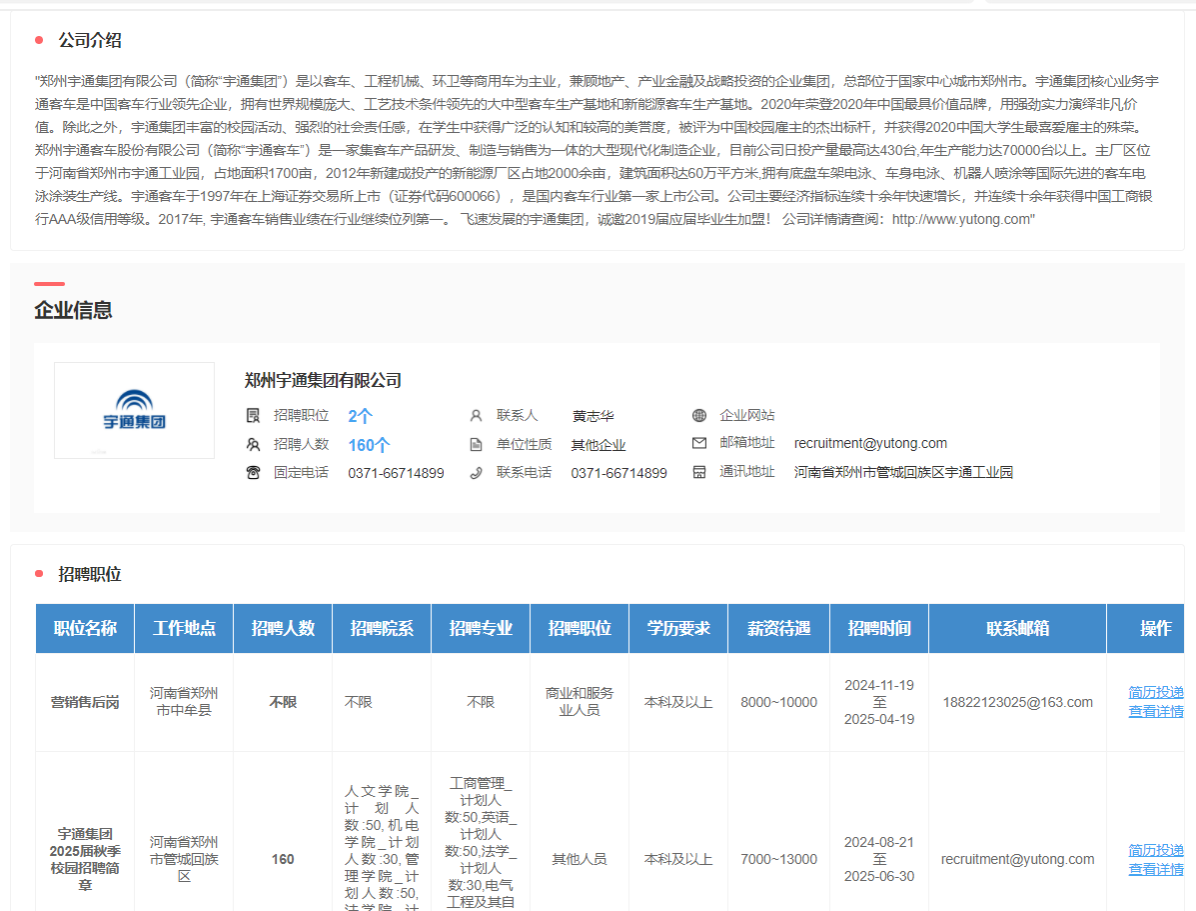Click the 河南省郑州市中牟县 location cell
Screen dimensions: 1196x911
coord(184,702)
